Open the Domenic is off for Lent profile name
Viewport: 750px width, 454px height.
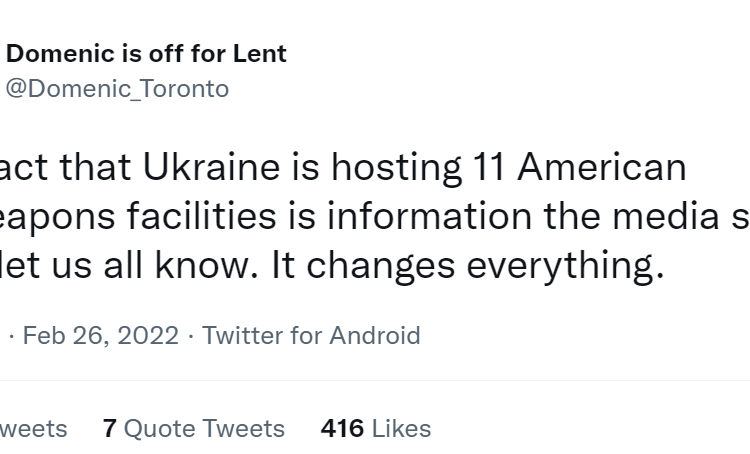coord(146,53)
